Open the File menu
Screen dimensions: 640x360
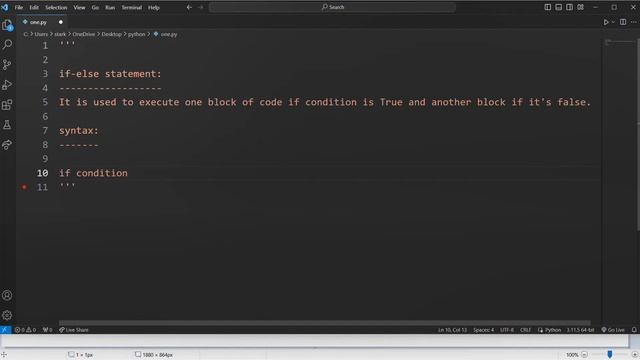coord(19,7)
